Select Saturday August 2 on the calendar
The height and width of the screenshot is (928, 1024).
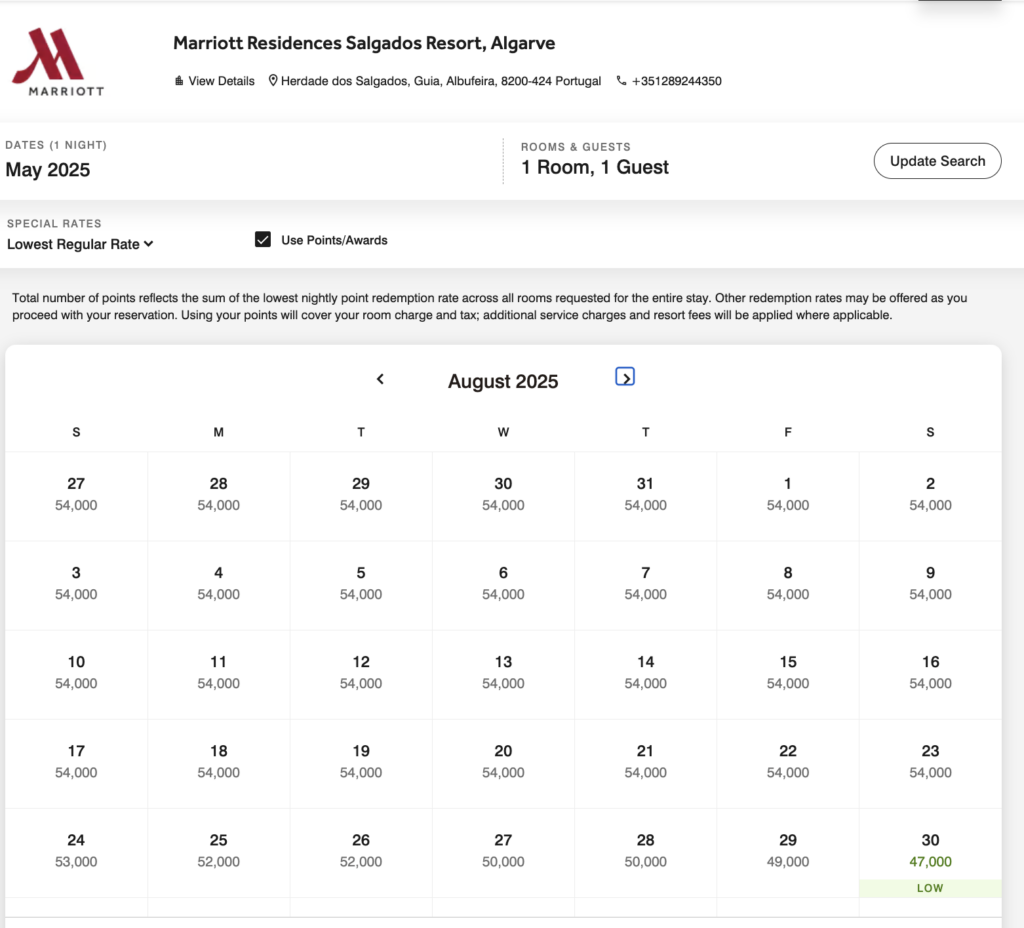tap(930, 496)
